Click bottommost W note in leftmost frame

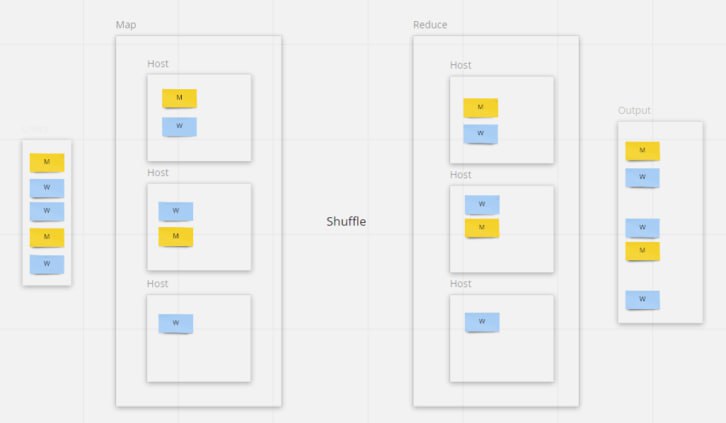(47, 264)
